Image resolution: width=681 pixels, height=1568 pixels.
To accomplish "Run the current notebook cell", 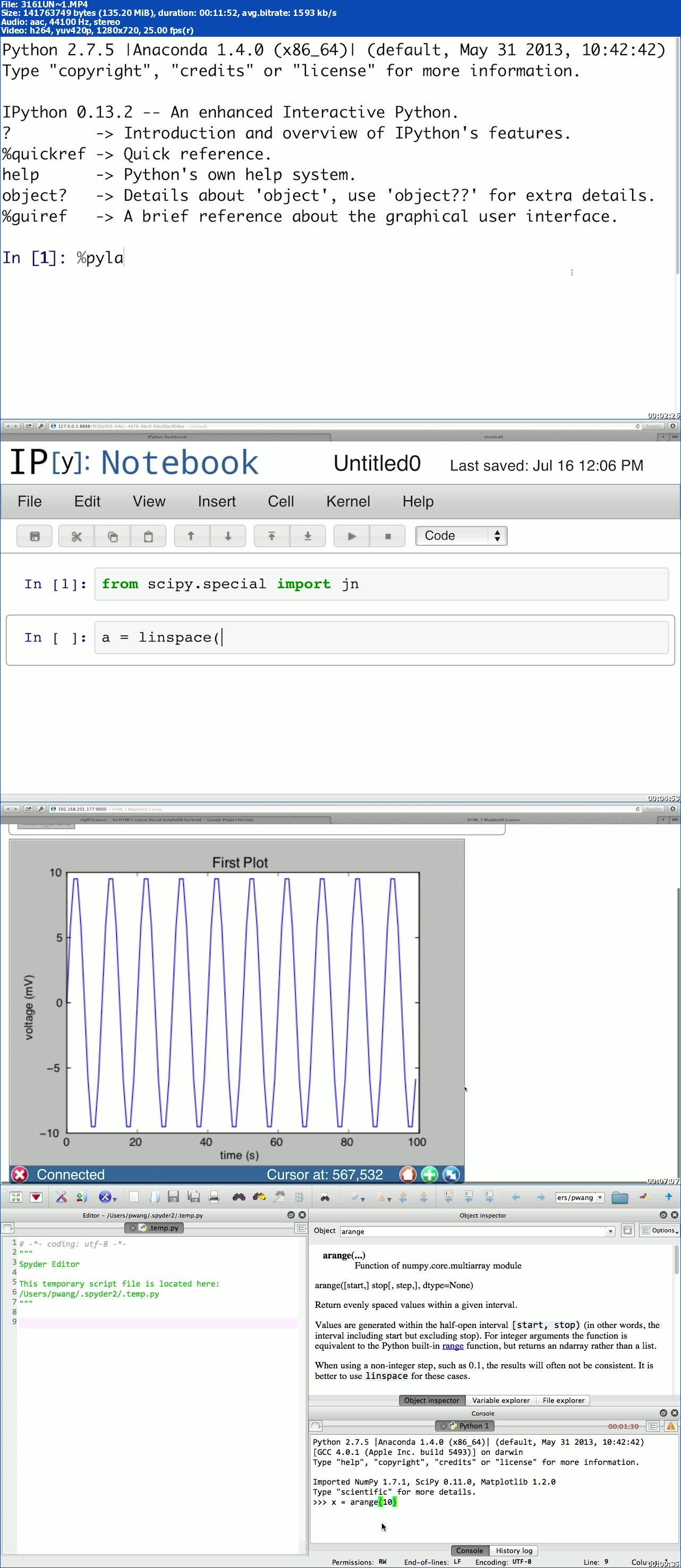I will pos(352,536).
